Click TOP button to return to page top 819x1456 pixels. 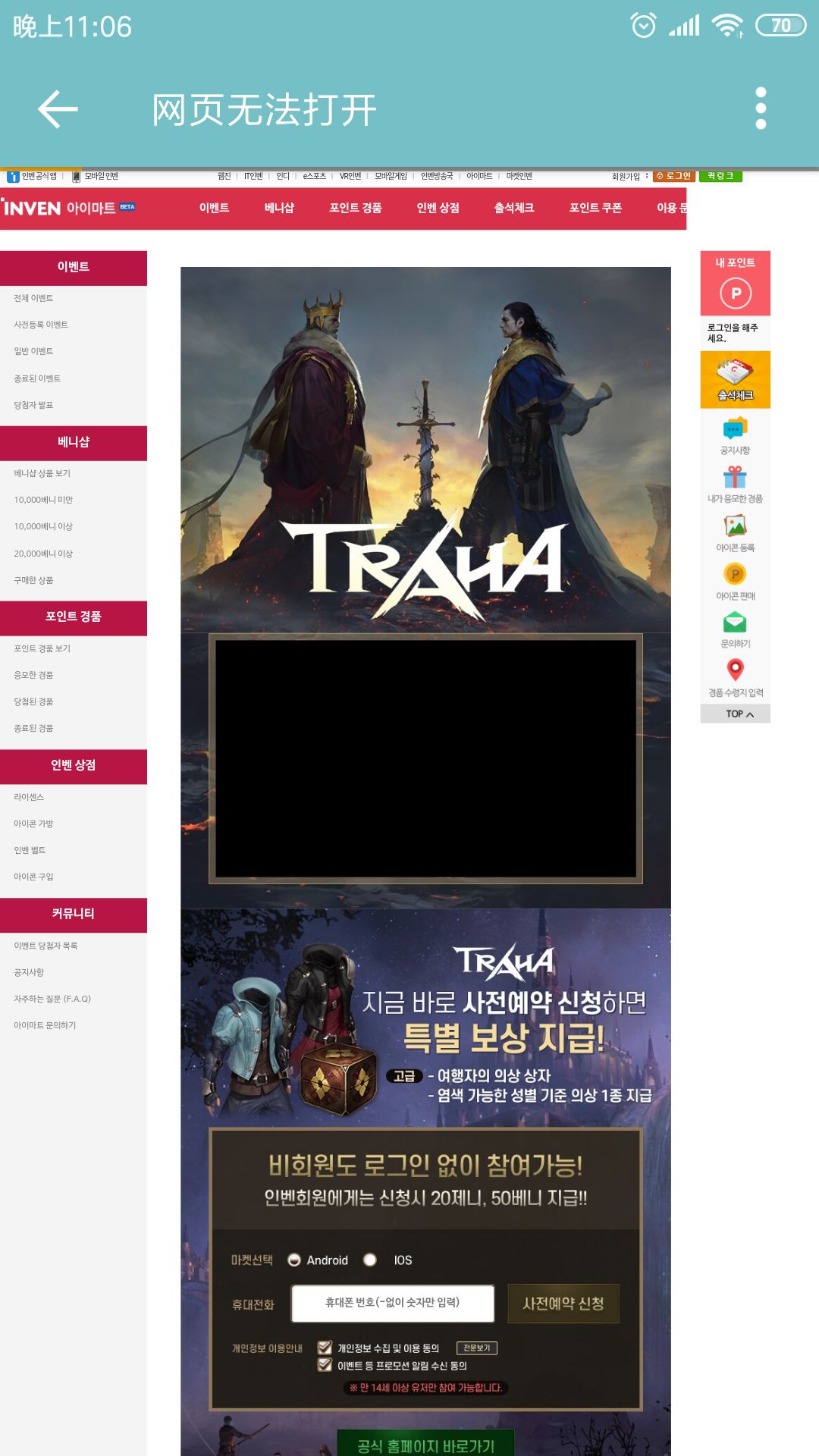736,714
